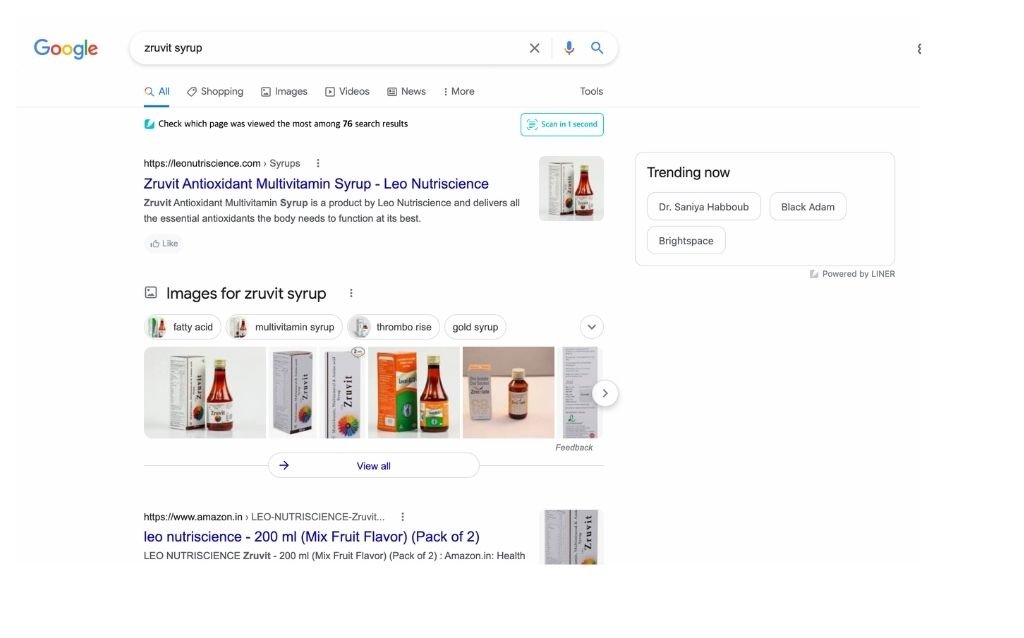Switch to the Videos tab

click(x=347, y=91)
